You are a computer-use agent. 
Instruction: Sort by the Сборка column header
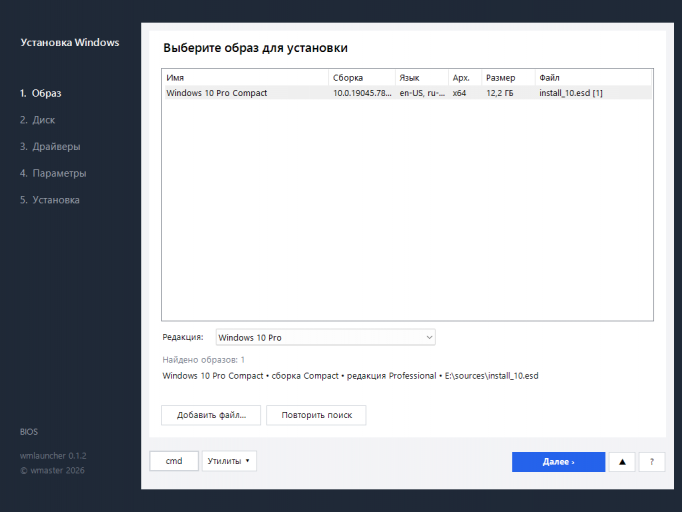[362, 78]
